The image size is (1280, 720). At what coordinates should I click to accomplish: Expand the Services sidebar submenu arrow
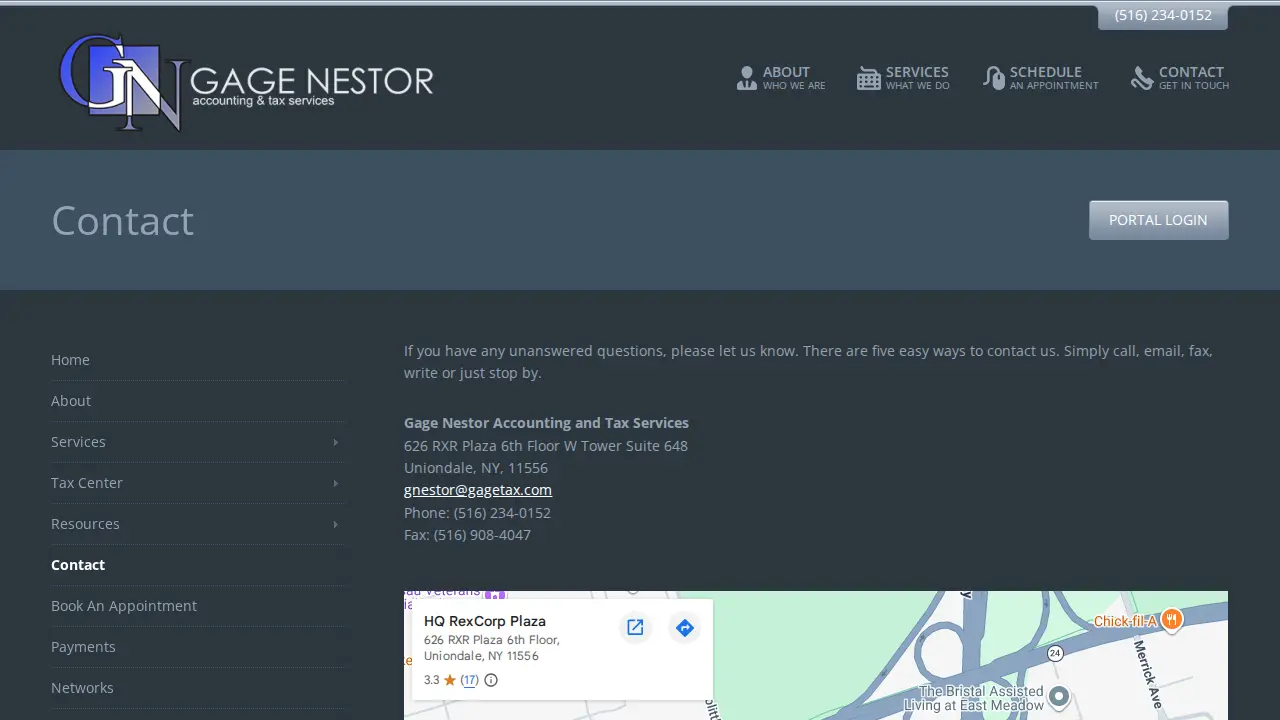coord(335,442)
